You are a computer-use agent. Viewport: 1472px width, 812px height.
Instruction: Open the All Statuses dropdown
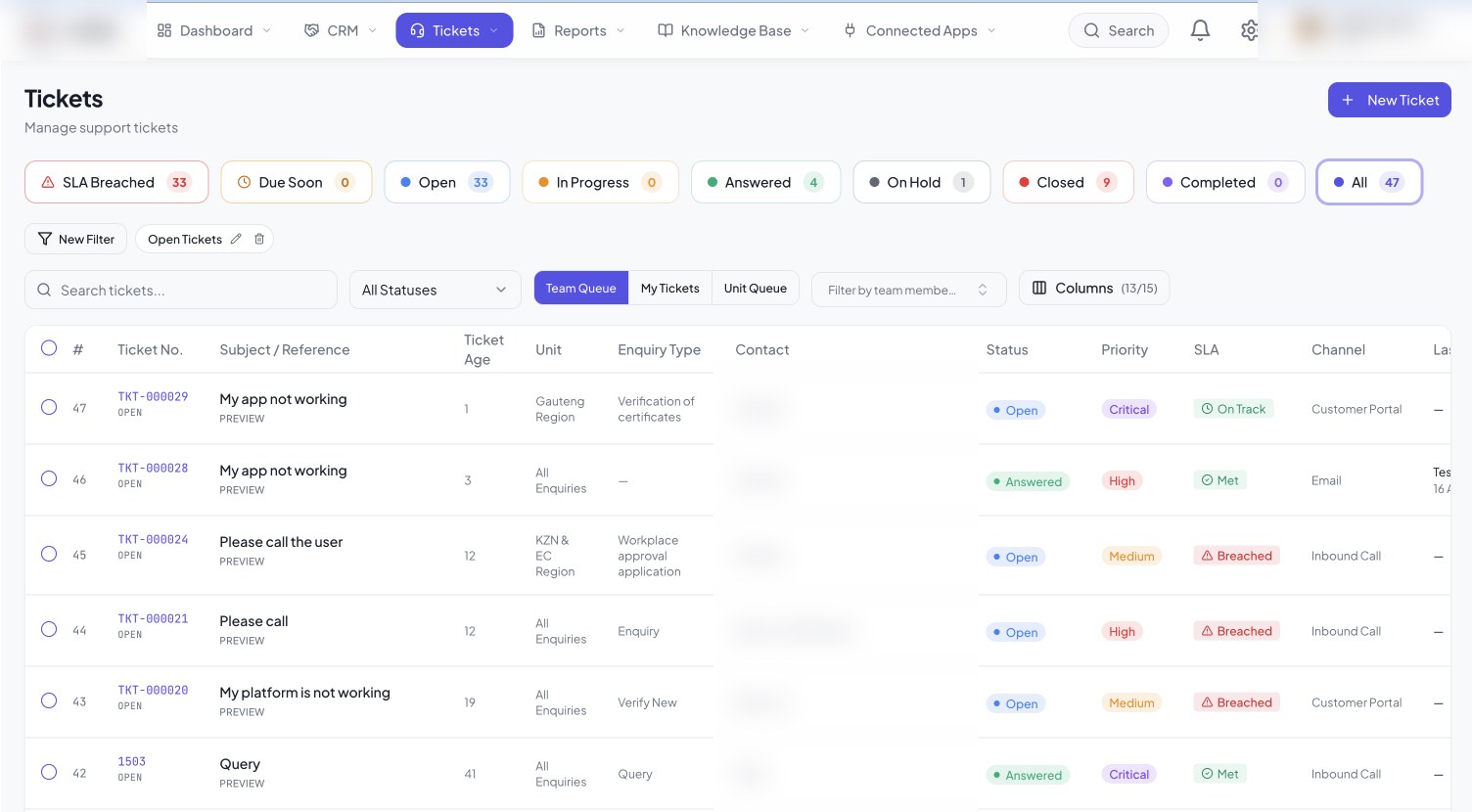436,290
